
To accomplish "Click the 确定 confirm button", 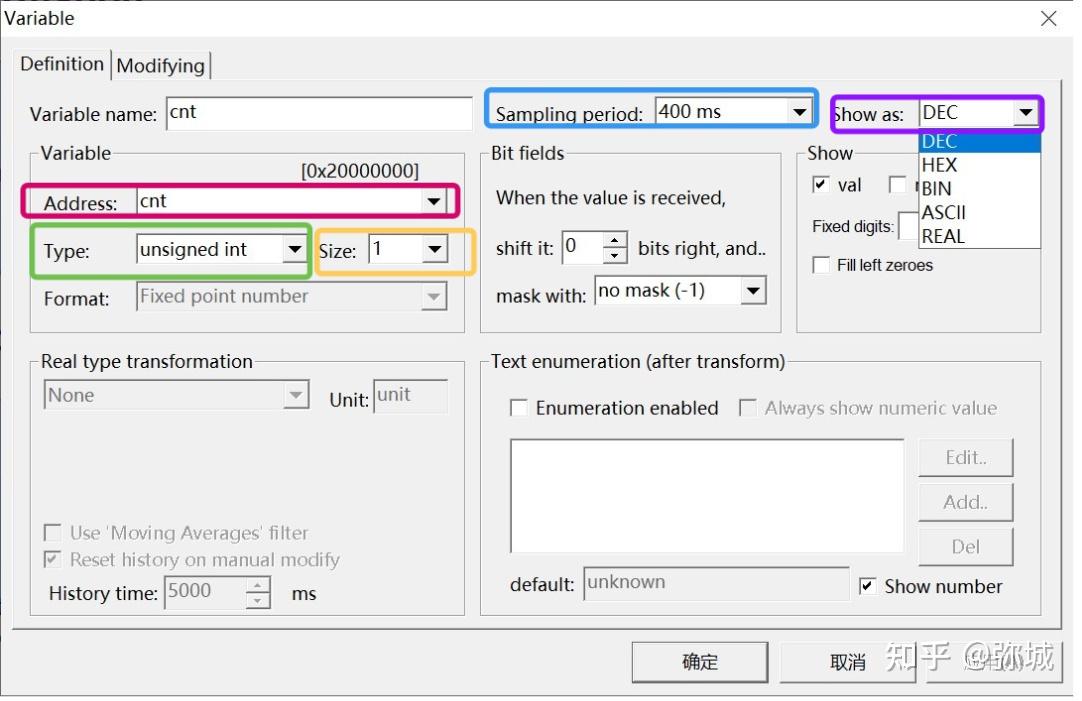I will (698, 661).
